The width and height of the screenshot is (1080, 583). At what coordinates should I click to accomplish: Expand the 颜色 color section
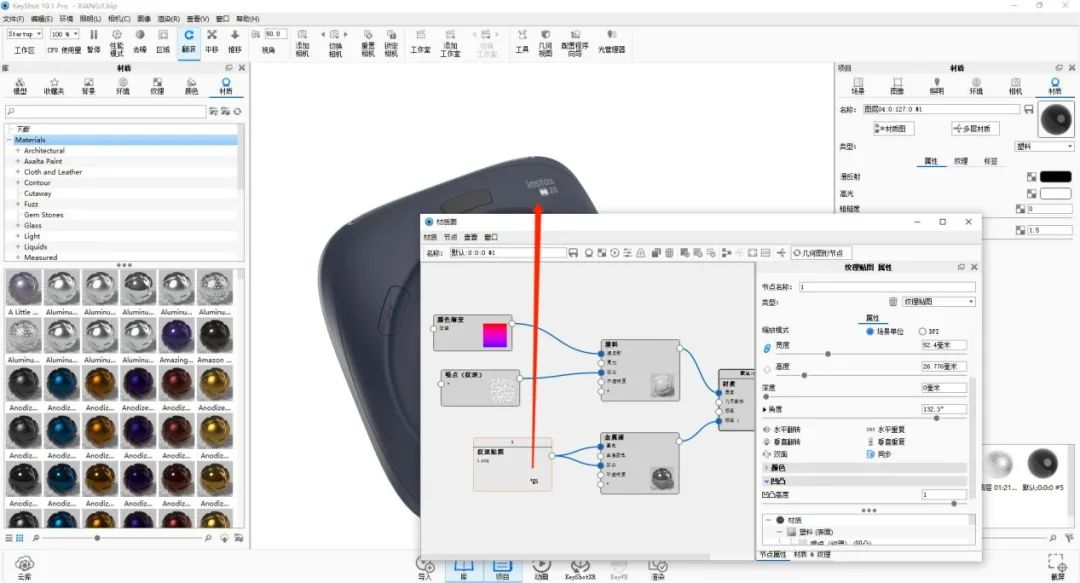[x=767, y=468]
